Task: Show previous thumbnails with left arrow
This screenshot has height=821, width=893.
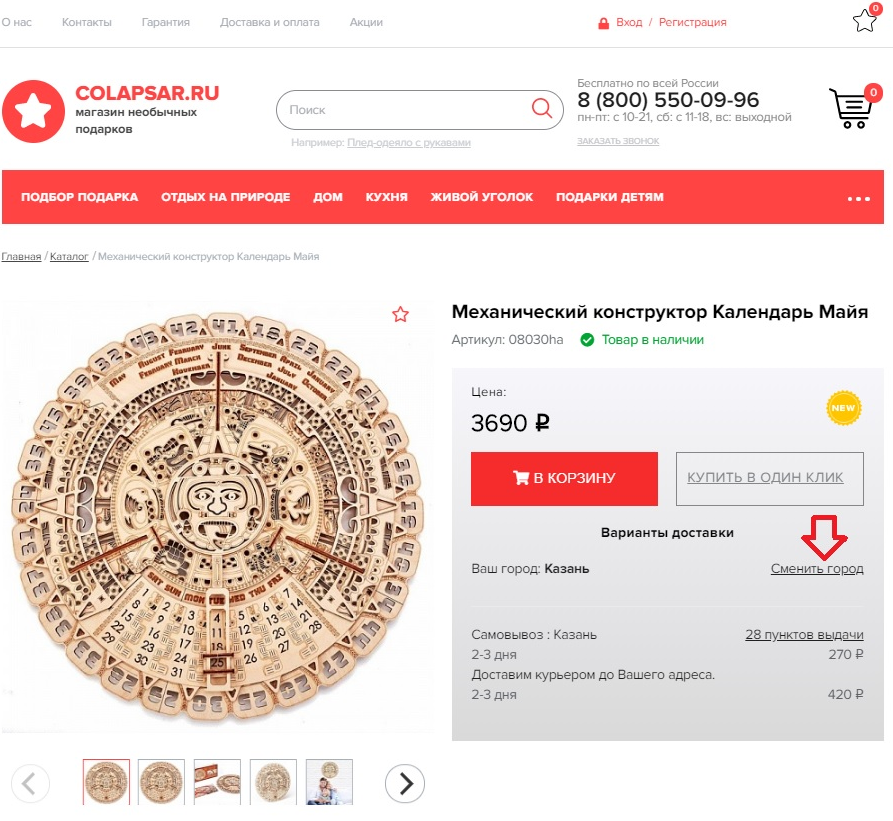Action: [x=30, y=783]
